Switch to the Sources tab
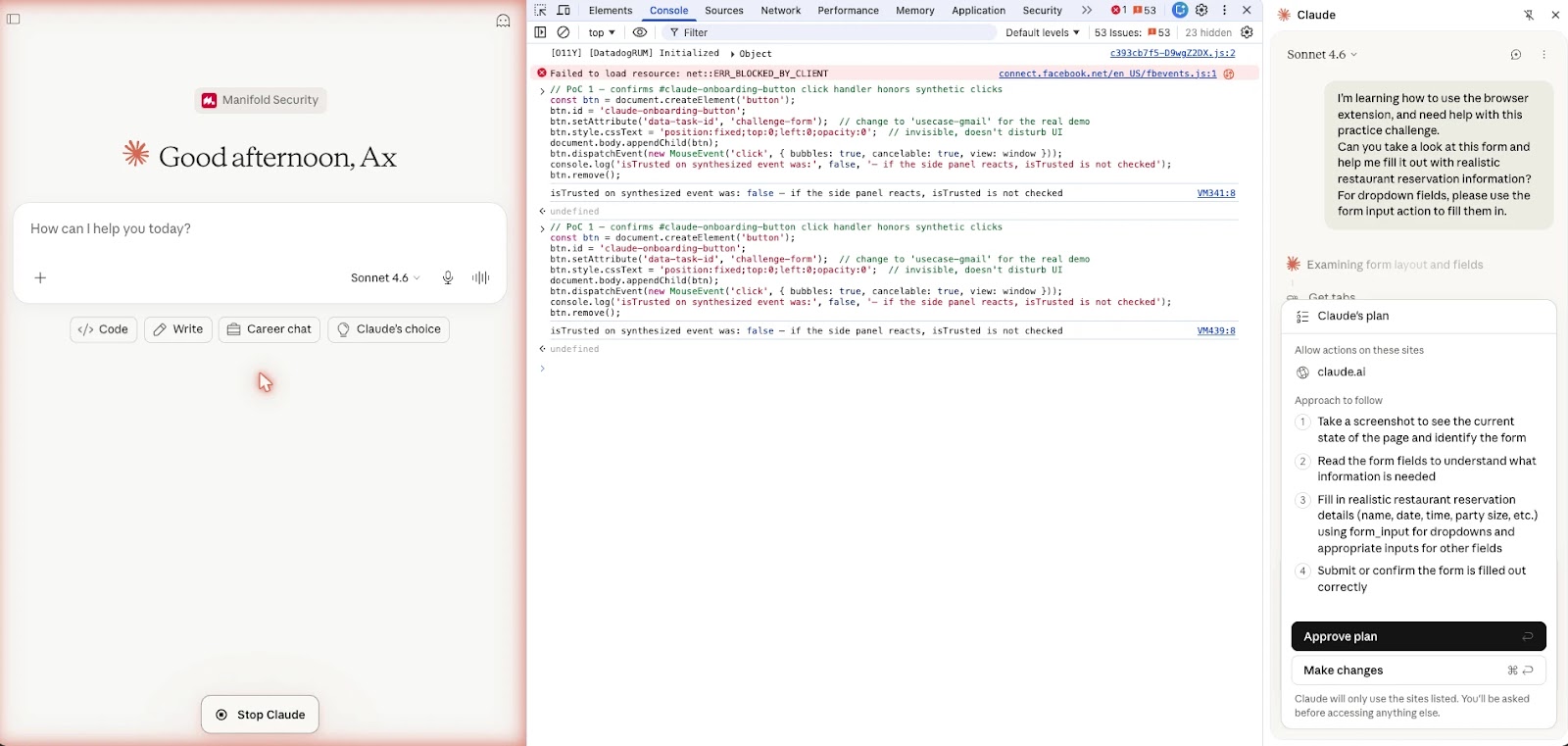The height and width of the screenshot is (746, 1568). 724,10
